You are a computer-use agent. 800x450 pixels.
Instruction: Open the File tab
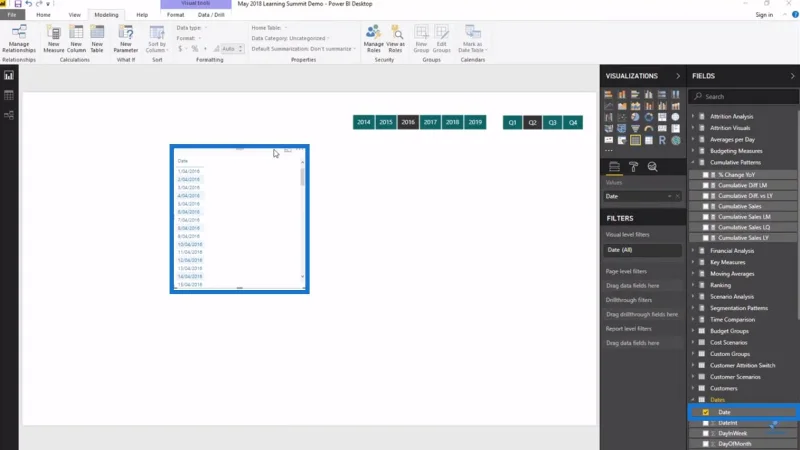tap(12, 15)
